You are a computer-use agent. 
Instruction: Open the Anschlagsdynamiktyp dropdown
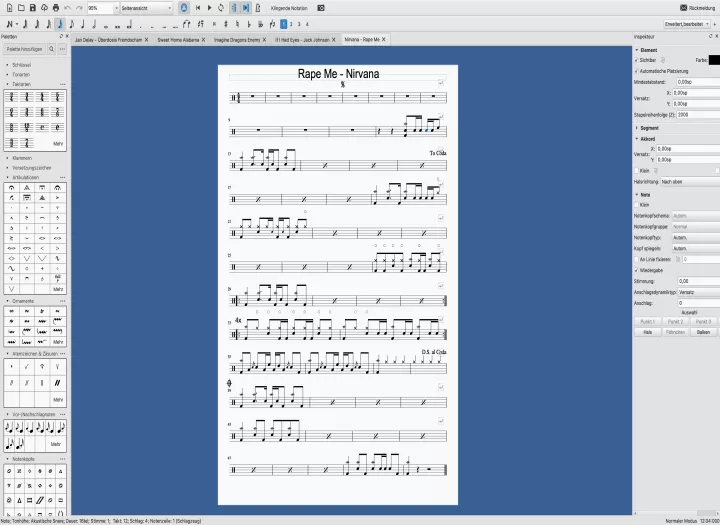[698, 292]
